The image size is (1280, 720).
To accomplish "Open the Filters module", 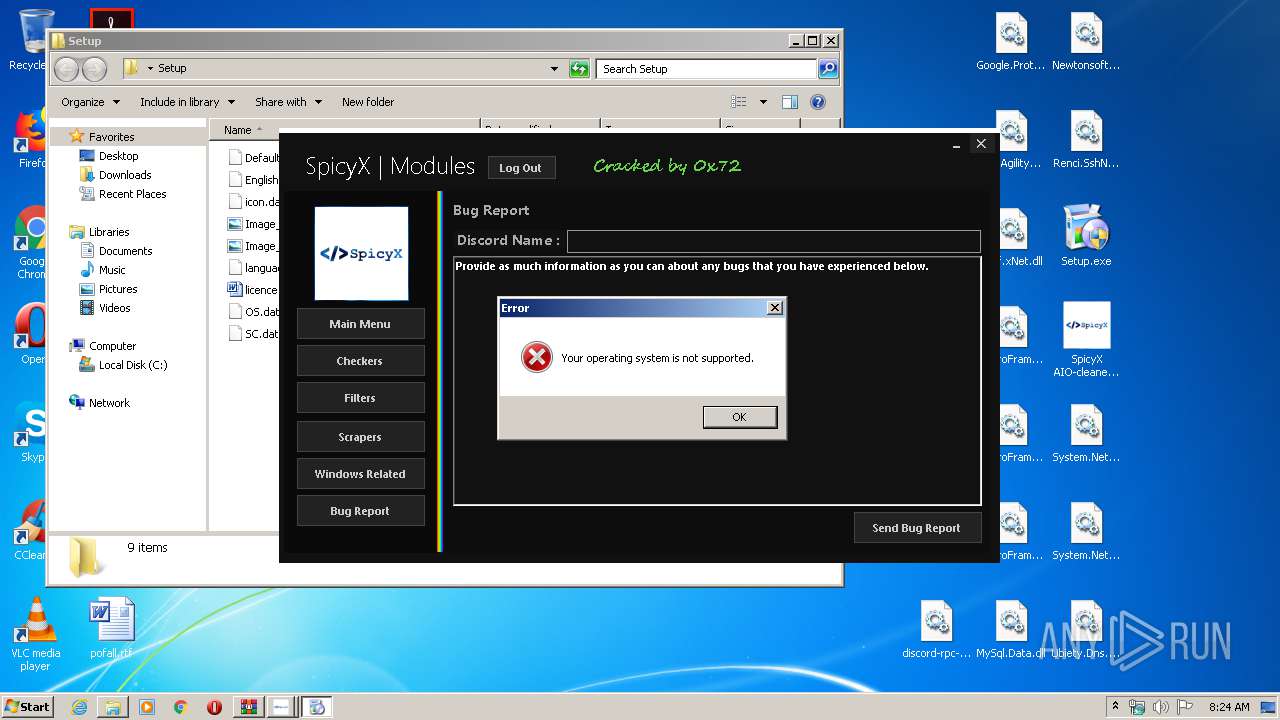I will click(360, 398).
